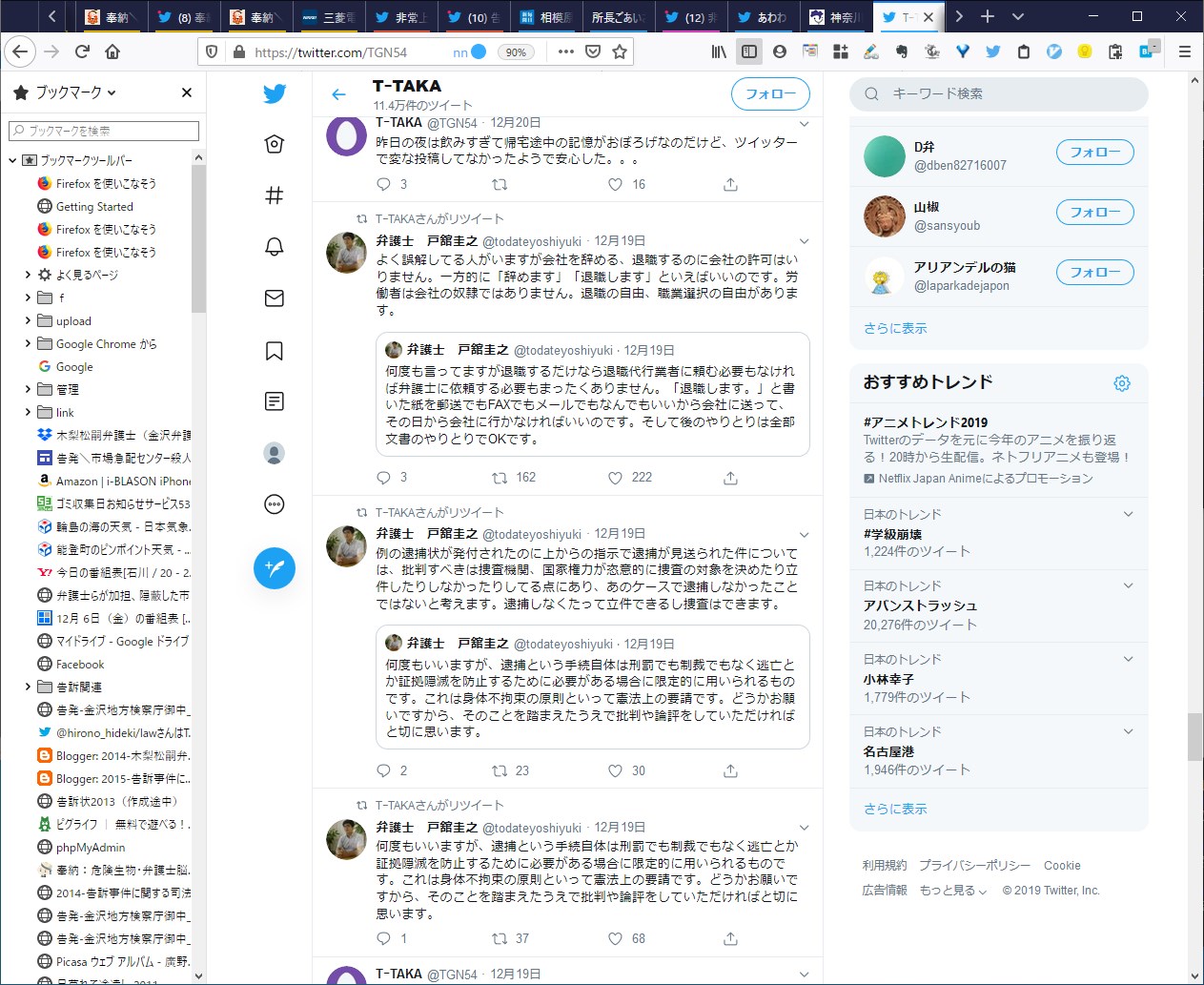
Task: Switch to 神奈川 browser tab
Action: coord(836,17)
